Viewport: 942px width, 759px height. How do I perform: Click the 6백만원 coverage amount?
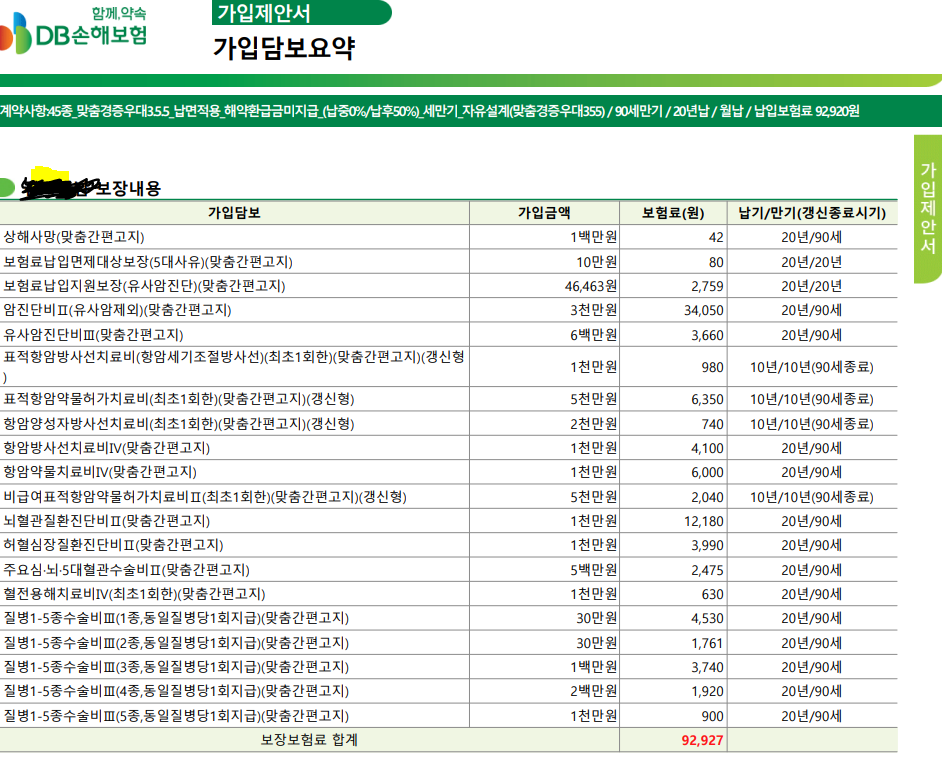(594, 335)
